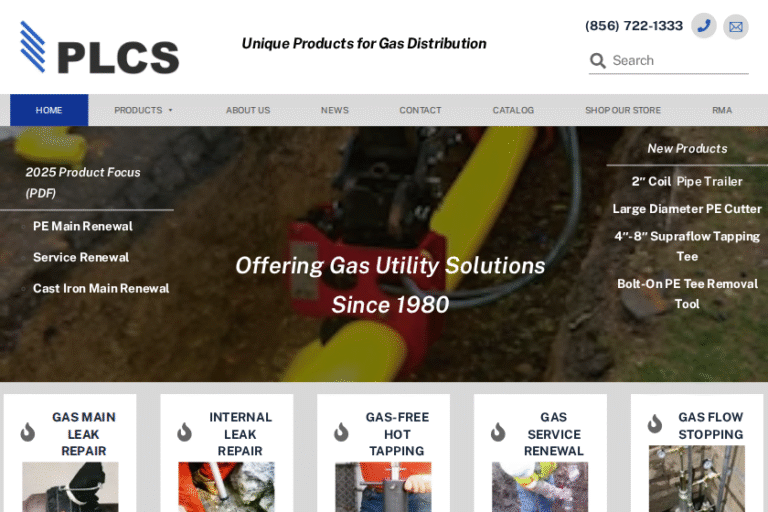Screen dimensions: 768x512
Task: Open Gas Flow Stopping thumbnail image
Action: pos(696,479)
